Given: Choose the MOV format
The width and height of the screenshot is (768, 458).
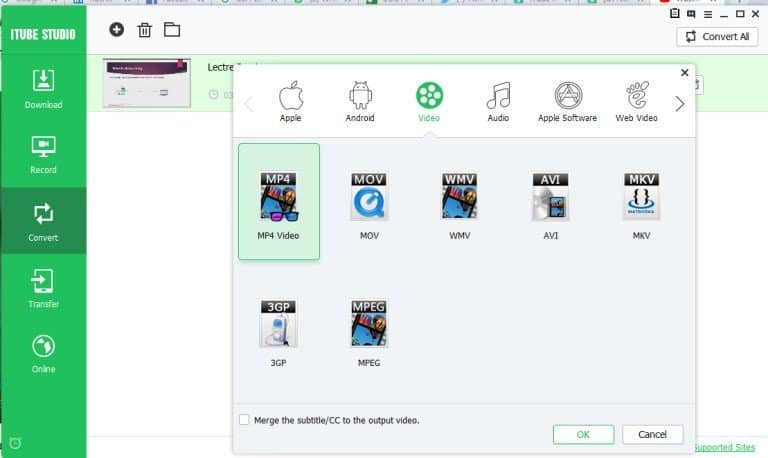Looking at the screenshot, I should click(x=369, y=206).
